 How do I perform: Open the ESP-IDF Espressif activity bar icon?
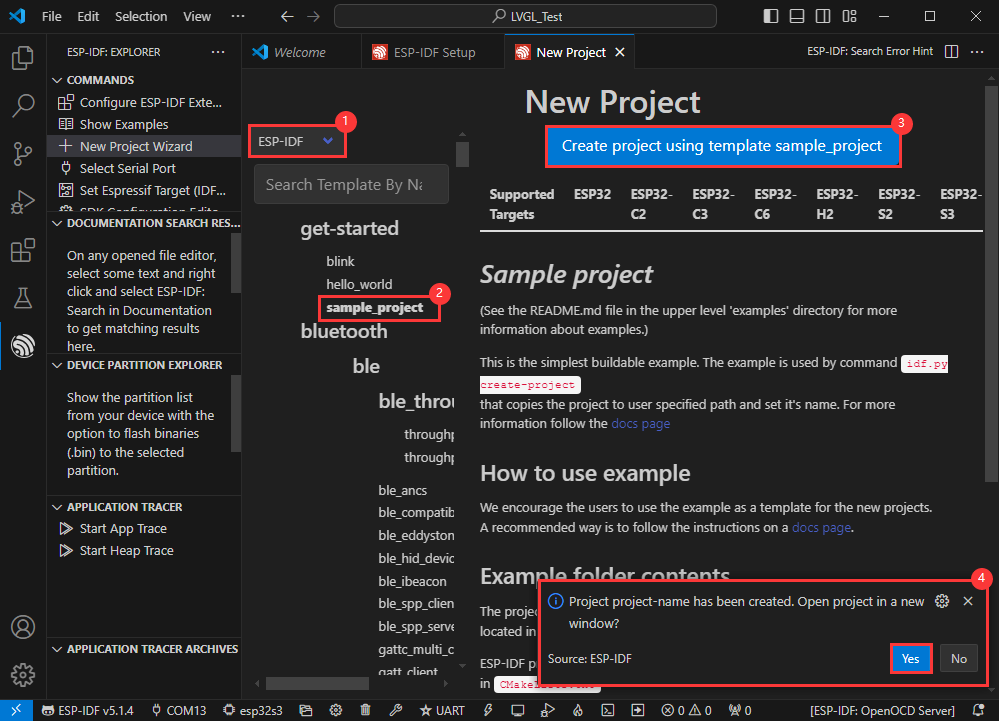click(x=23, y=345)
